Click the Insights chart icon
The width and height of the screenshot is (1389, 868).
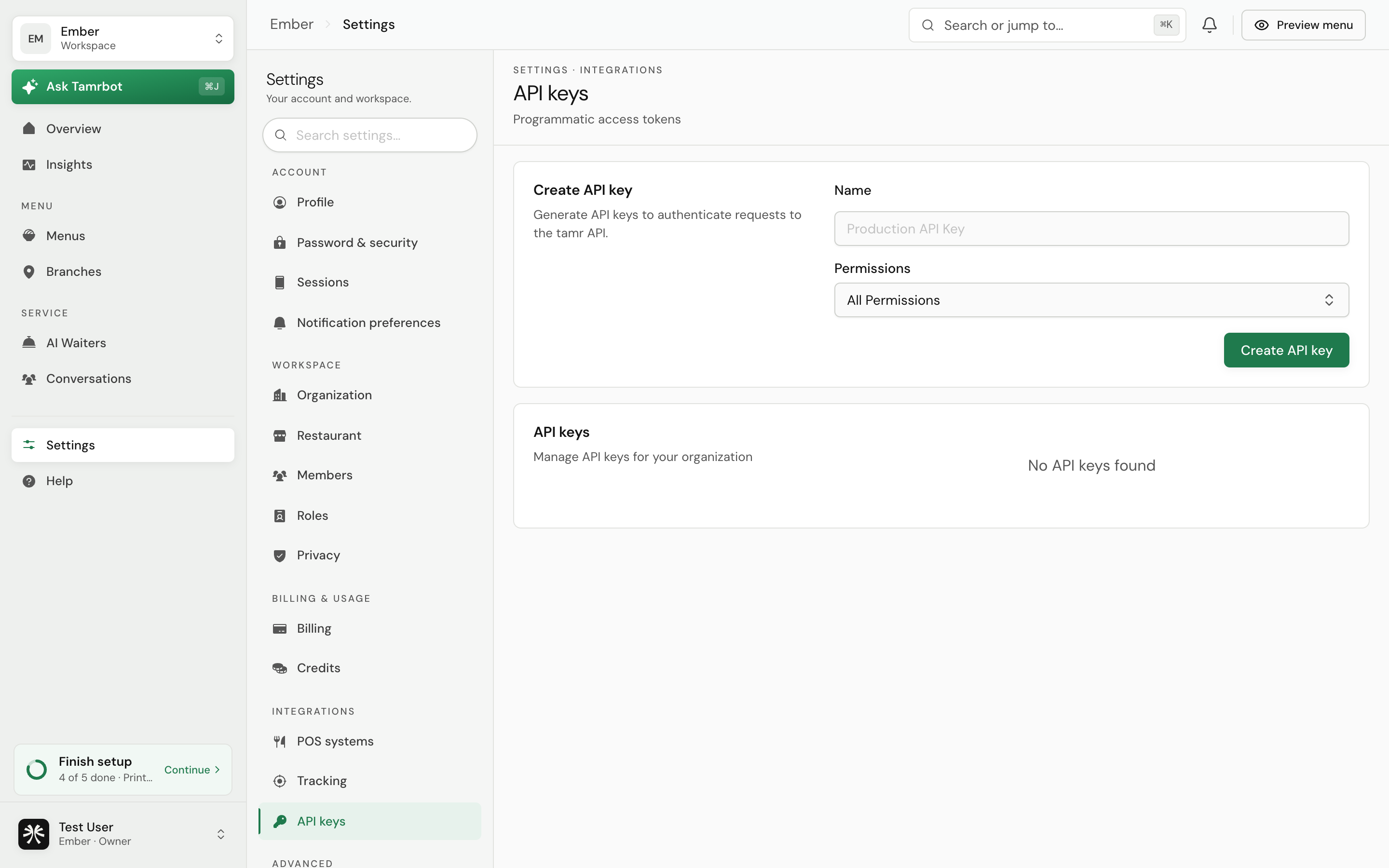pos(29,165)
